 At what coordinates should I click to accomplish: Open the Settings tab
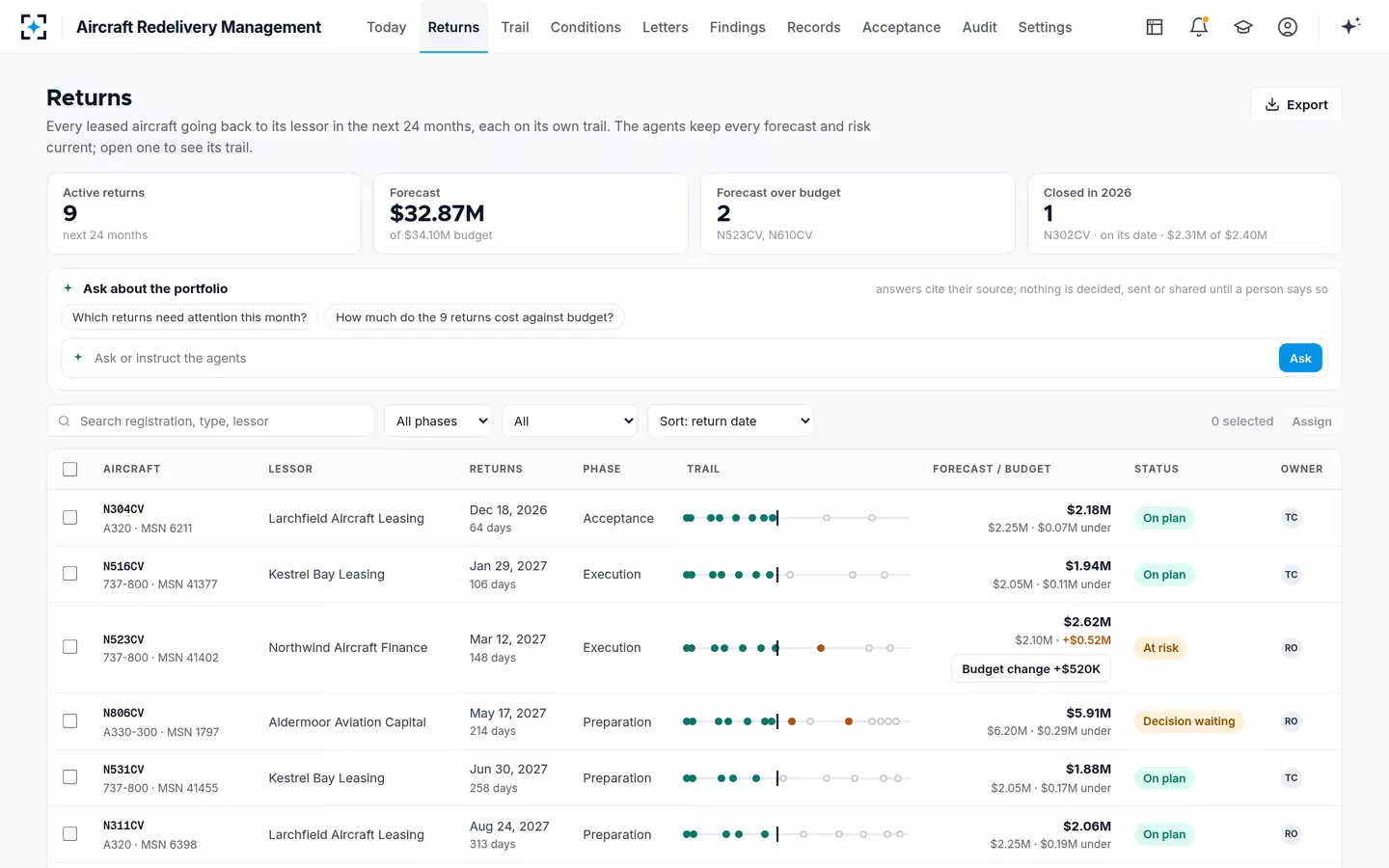coord(1045,27)
